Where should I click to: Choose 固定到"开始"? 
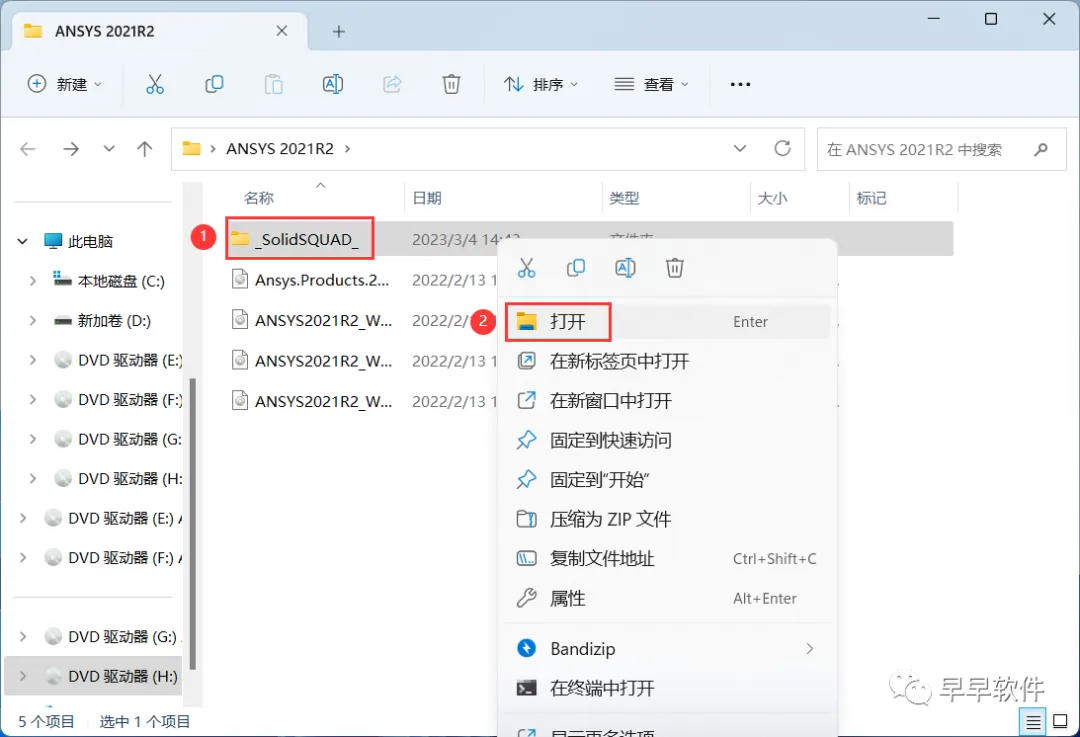[x=667, y=479]
